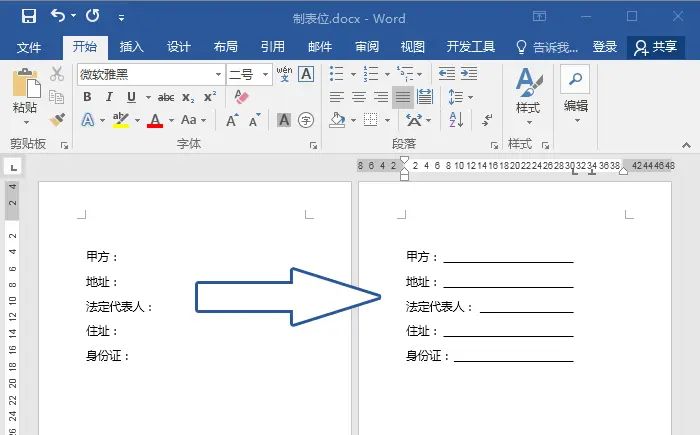Click the 共享 share button
Screen dimensions: 700x435
(x=656, y=47)
